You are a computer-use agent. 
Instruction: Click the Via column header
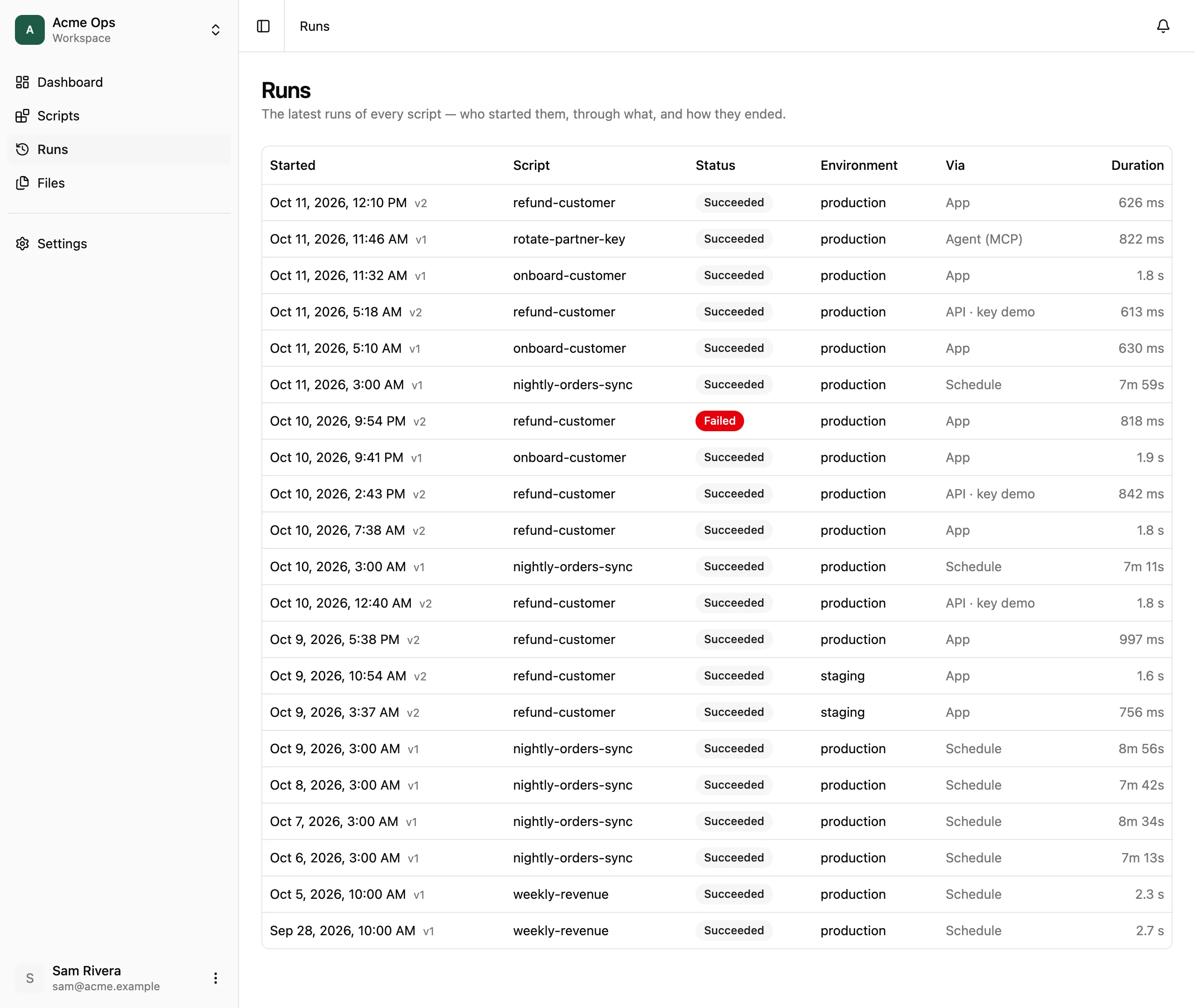click(955, 166)
